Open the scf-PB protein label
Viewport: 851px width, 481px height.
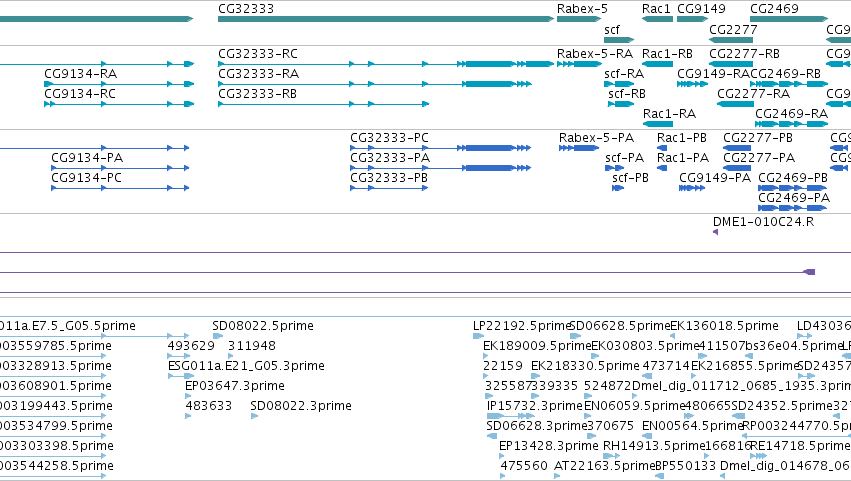(x=631, y=178)
